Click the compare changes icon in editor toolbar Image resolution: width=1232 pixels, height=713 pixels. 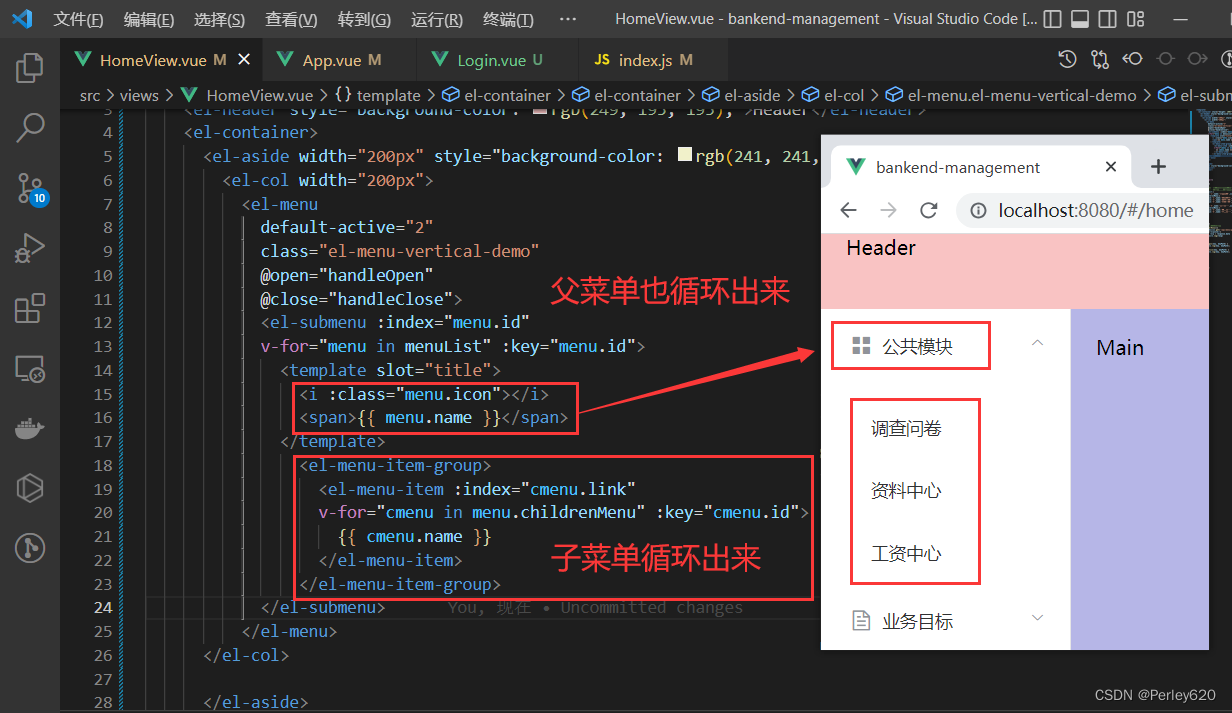[x=1100, y=59]
